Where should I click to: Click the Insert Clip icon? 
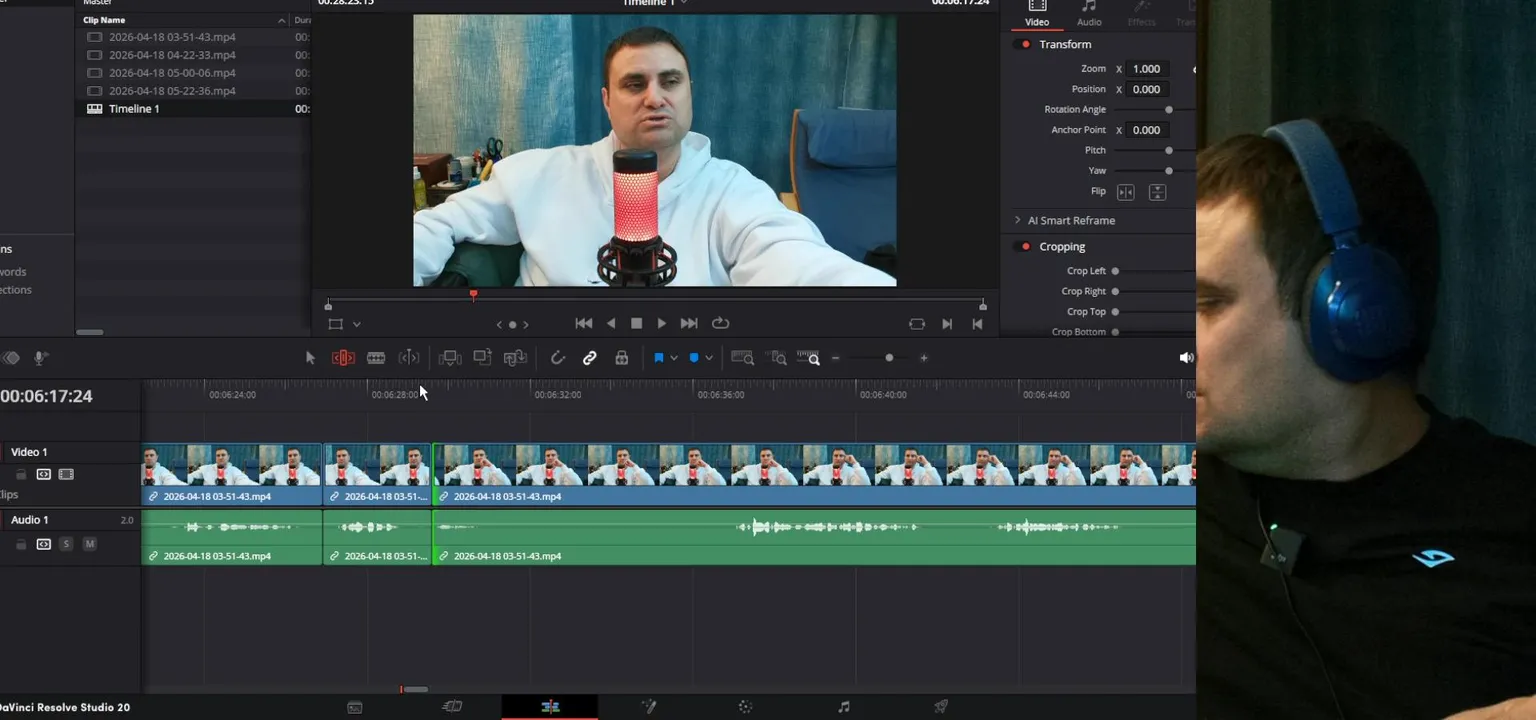pos(450,358)
